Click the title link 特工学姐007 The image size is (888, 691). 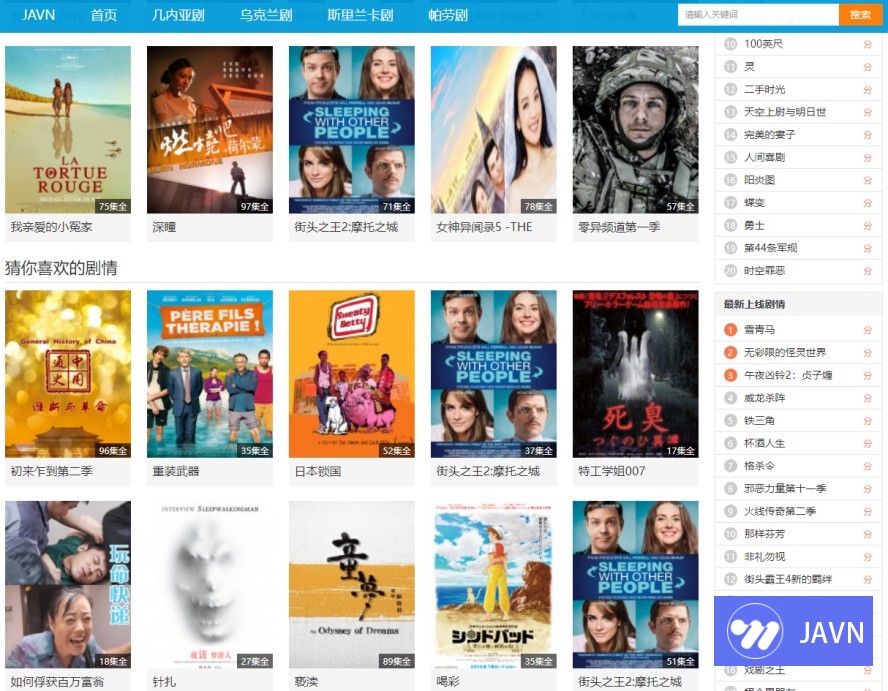click(612, 471)
